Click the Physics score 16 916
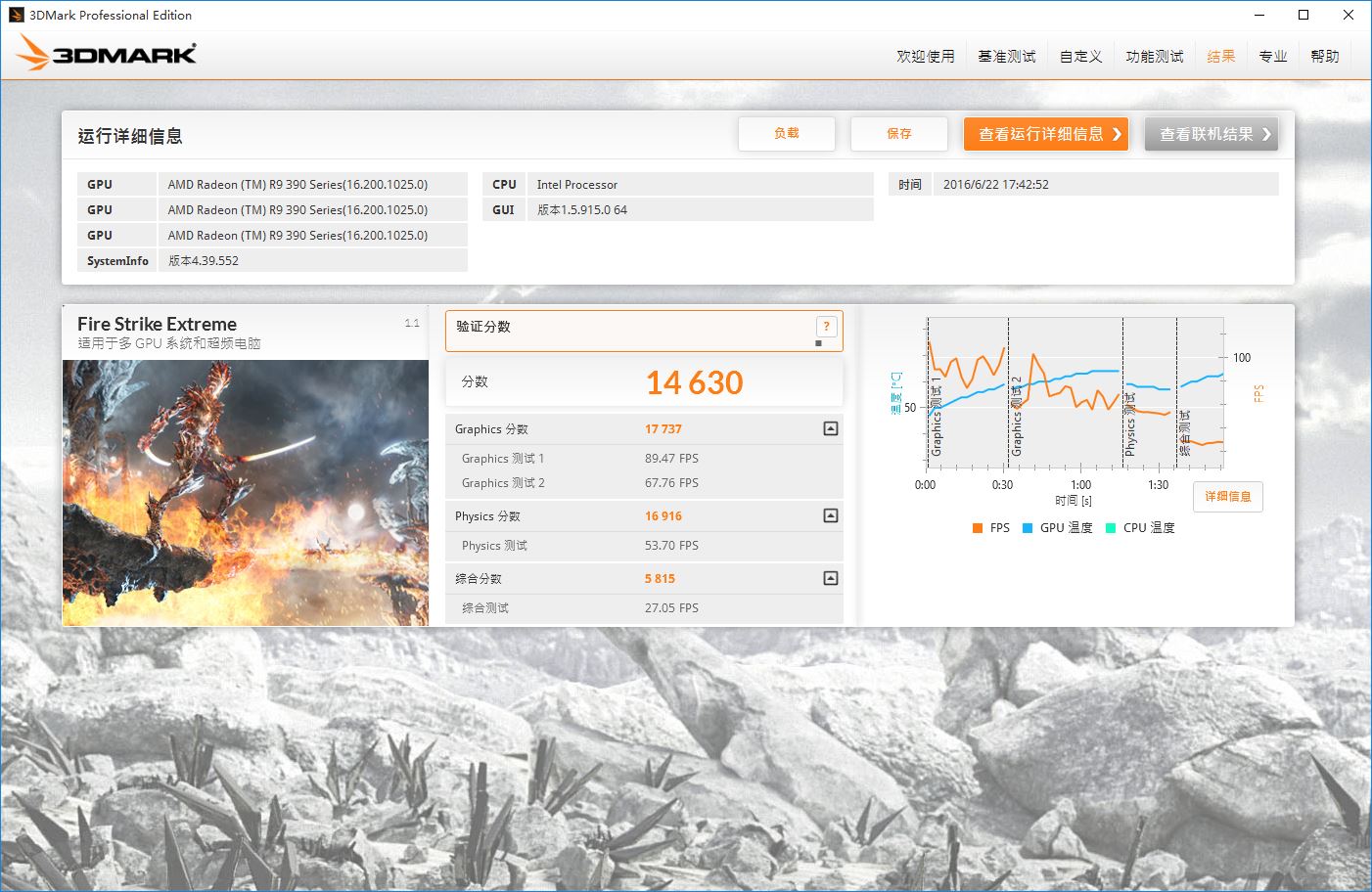1372x892 pixels. 663,516
